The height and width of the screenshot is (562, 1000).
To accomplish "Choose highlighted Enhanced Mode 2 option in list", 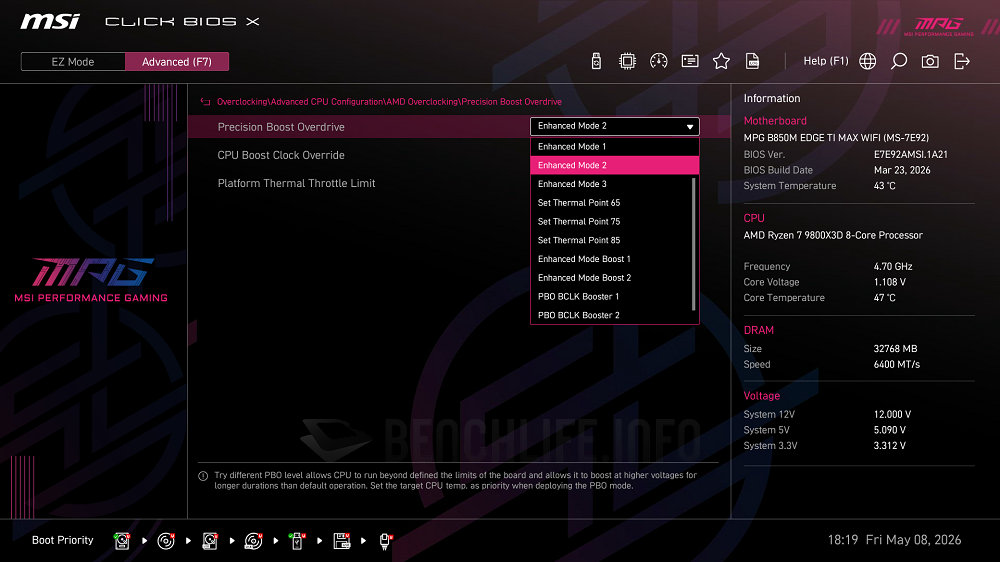I will [615, 165].
